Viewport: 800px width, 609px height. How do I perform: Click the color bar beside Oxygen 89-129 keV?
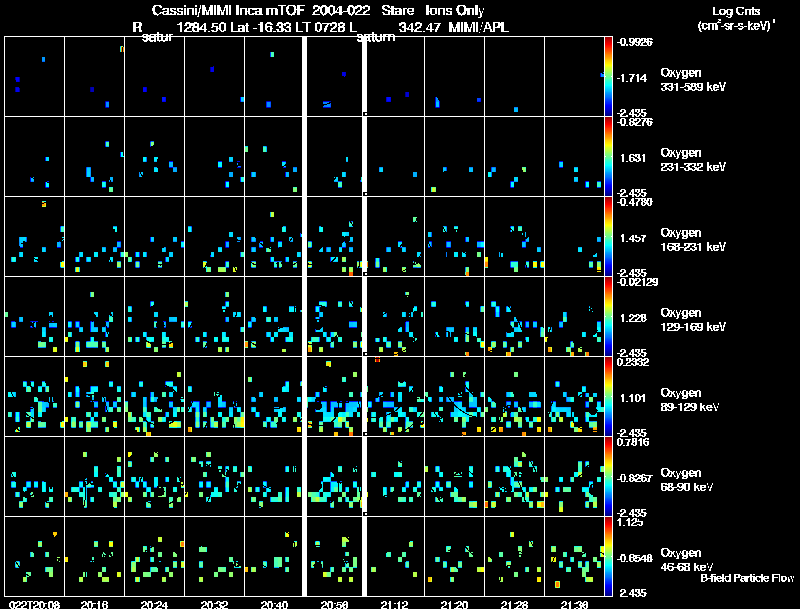[608, 396]
